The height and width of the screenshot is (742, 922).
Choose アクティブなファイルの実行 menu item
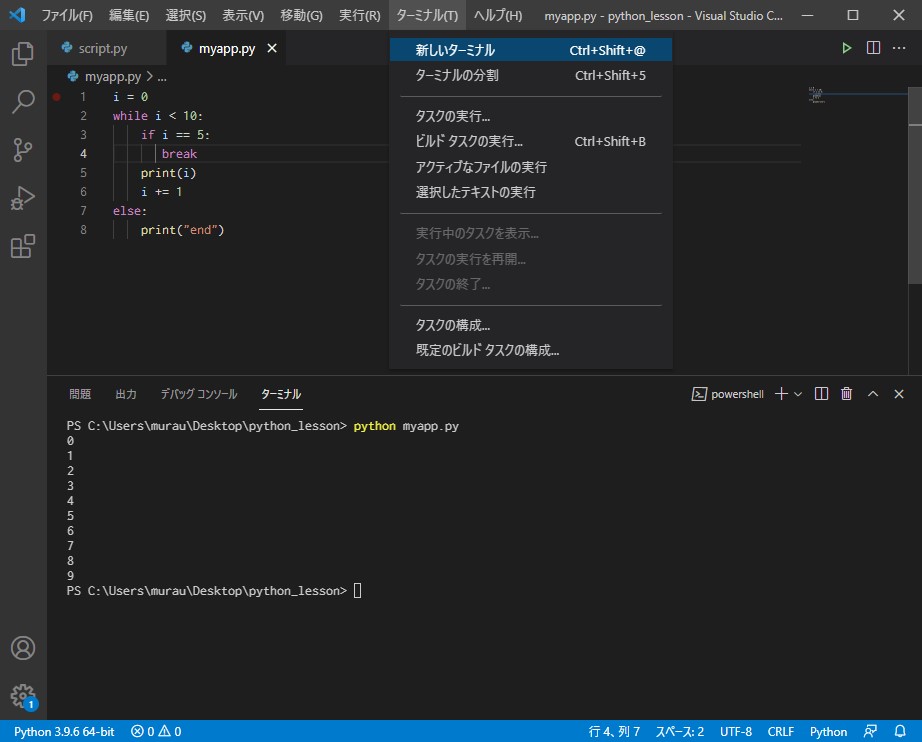click(530, 167)
